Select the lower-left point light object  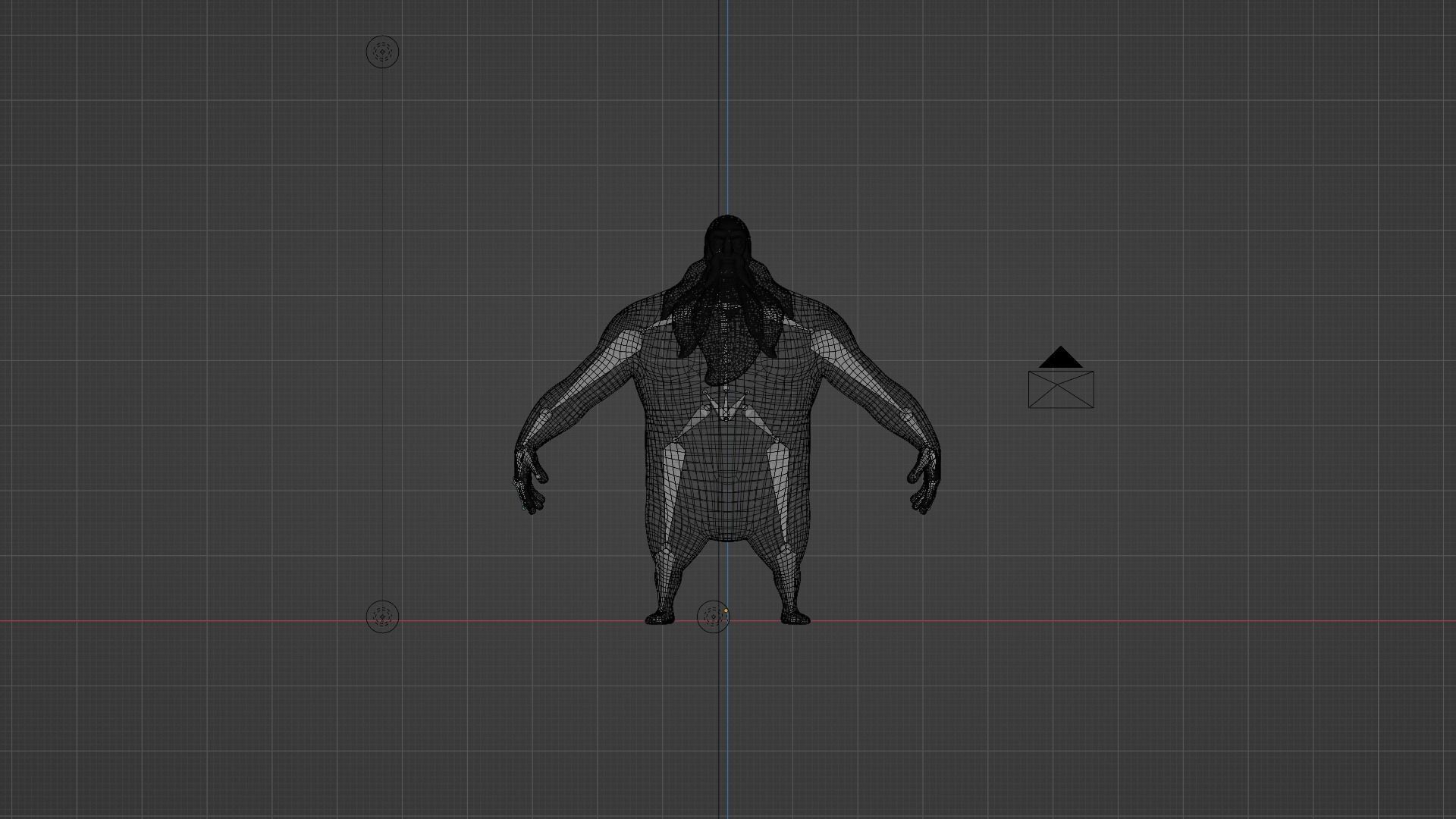click(x=382, y=617)
